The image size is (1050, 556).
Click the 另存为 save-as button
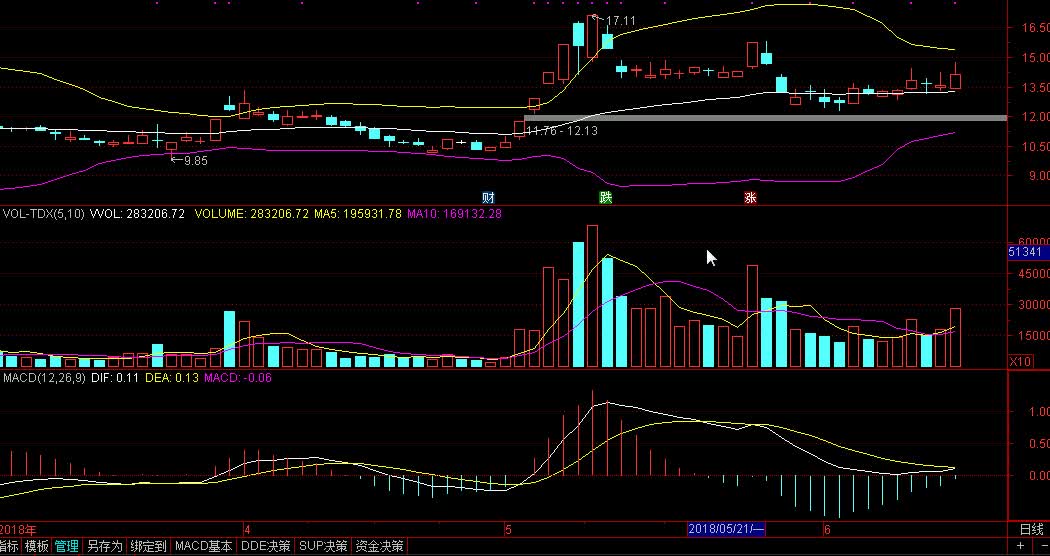(x=104, y=546)
